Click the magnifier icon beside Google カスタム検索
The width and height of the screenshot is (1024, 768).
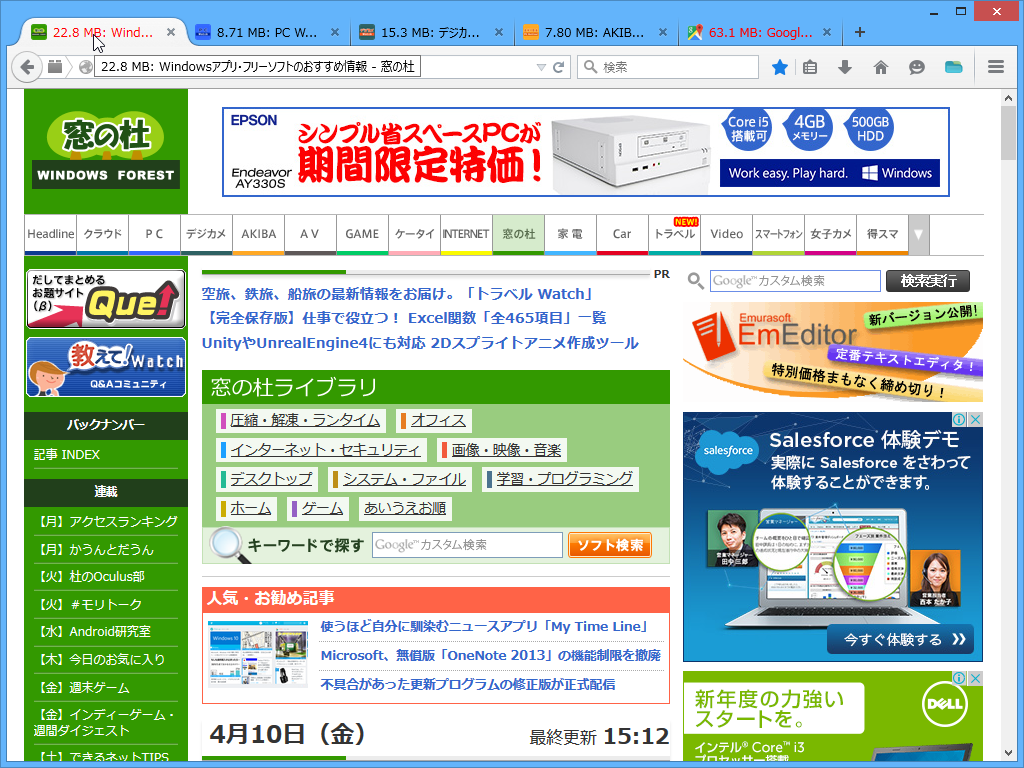click(696, 281)
